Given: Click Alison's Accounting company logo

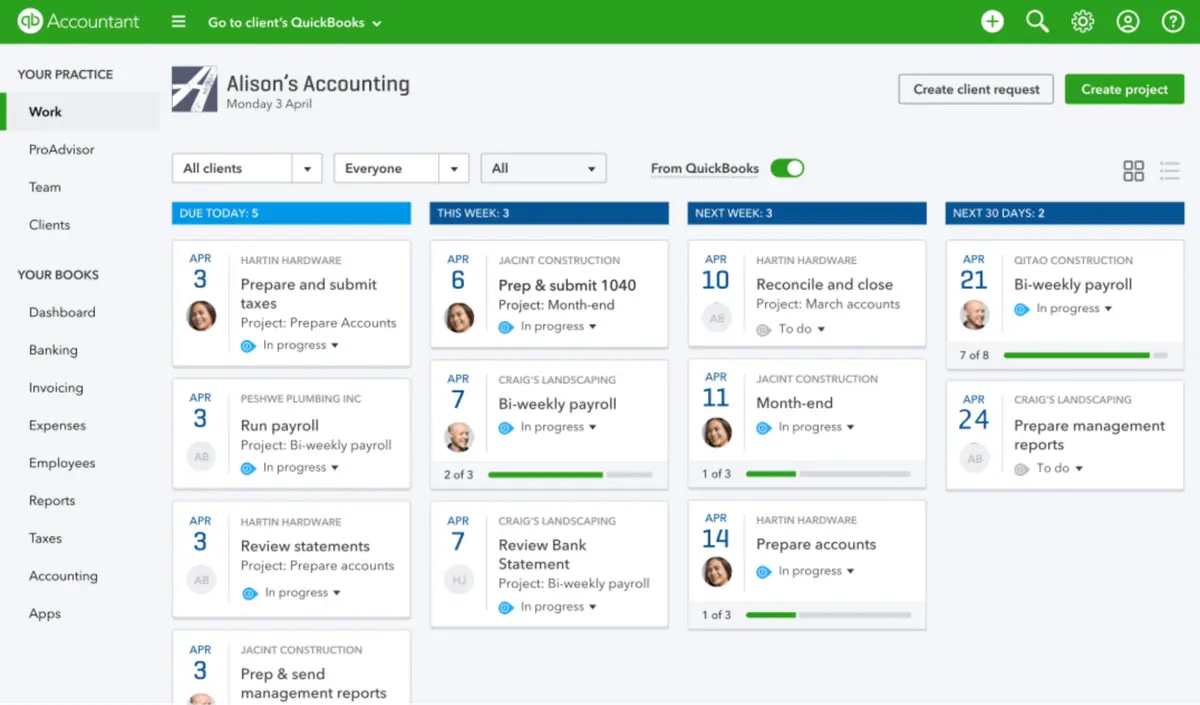Looking at the screenshot, I should [193, 88].
